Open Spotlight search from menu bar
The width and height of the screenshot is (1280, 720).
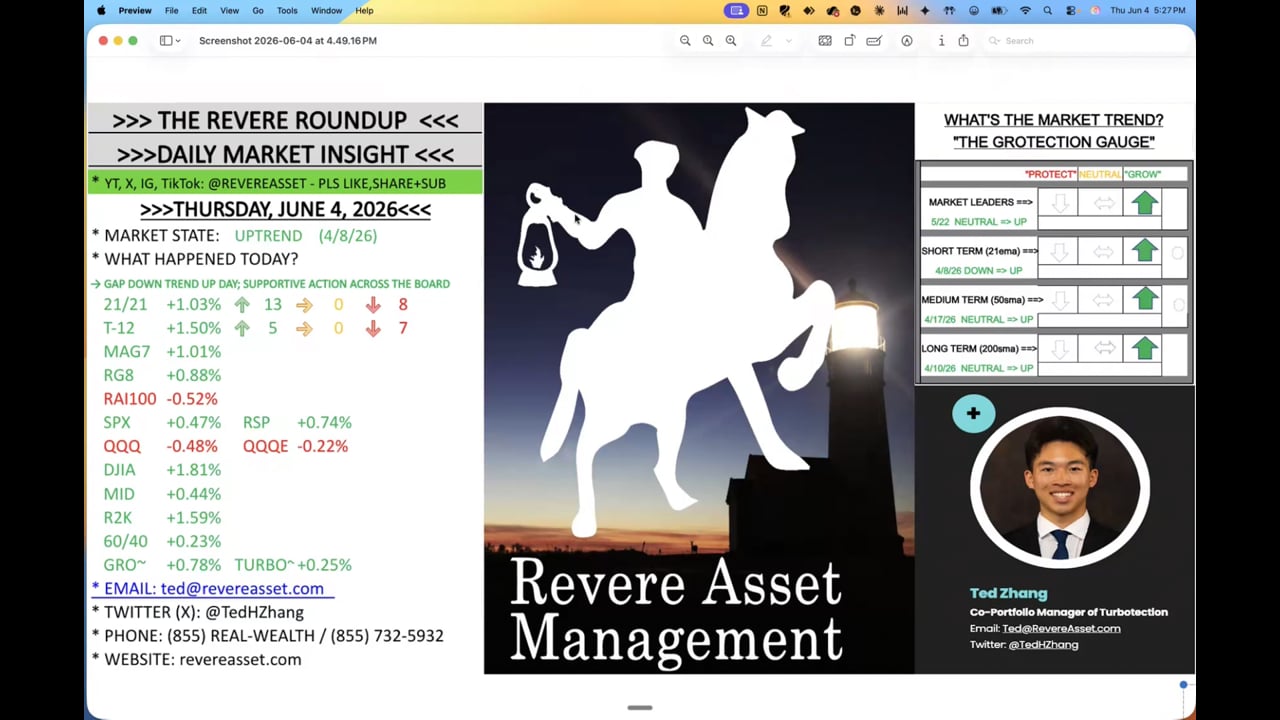pyautogui.click(x=1048, y=10)
